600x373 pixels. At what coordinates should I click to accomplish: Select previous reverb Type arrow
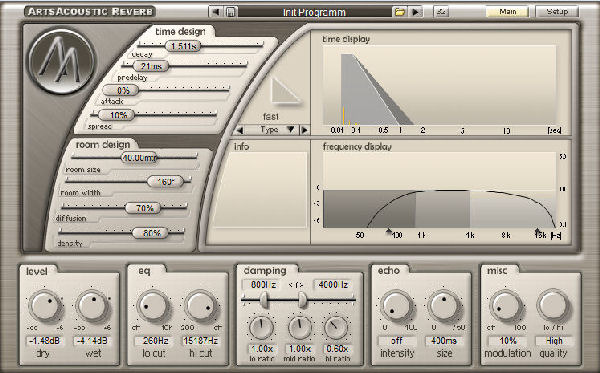(240, 130)
